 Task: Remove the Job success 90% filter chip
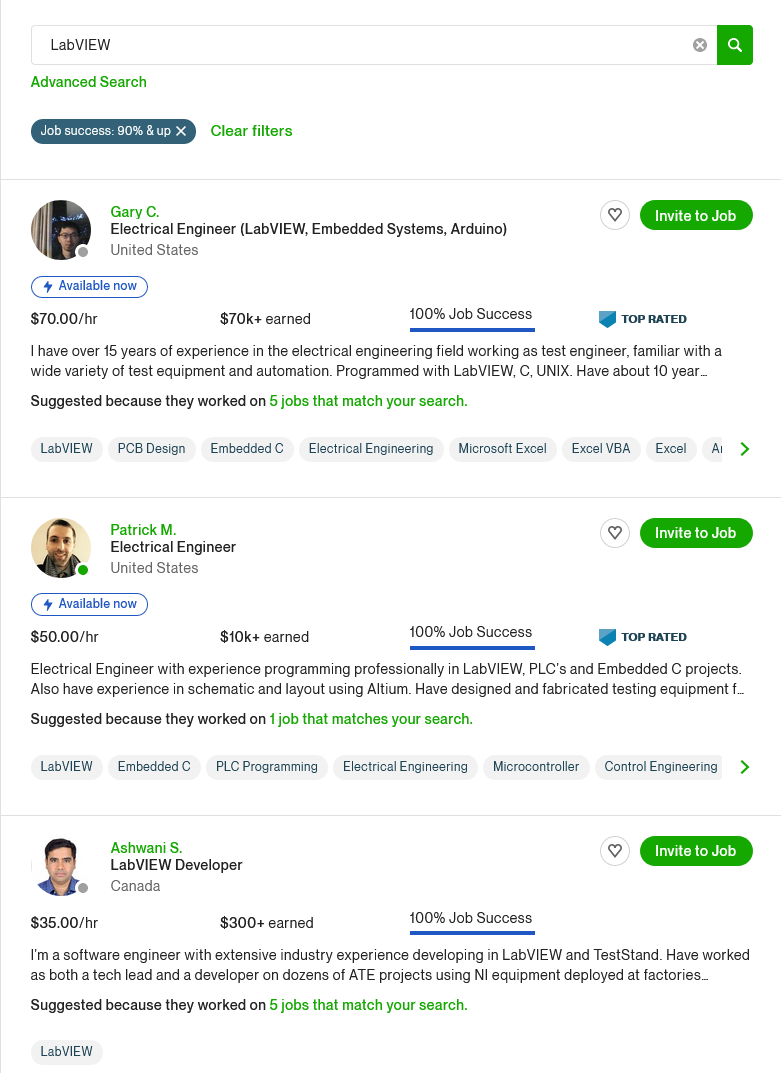pyautogui.click(x=181, y=131)
